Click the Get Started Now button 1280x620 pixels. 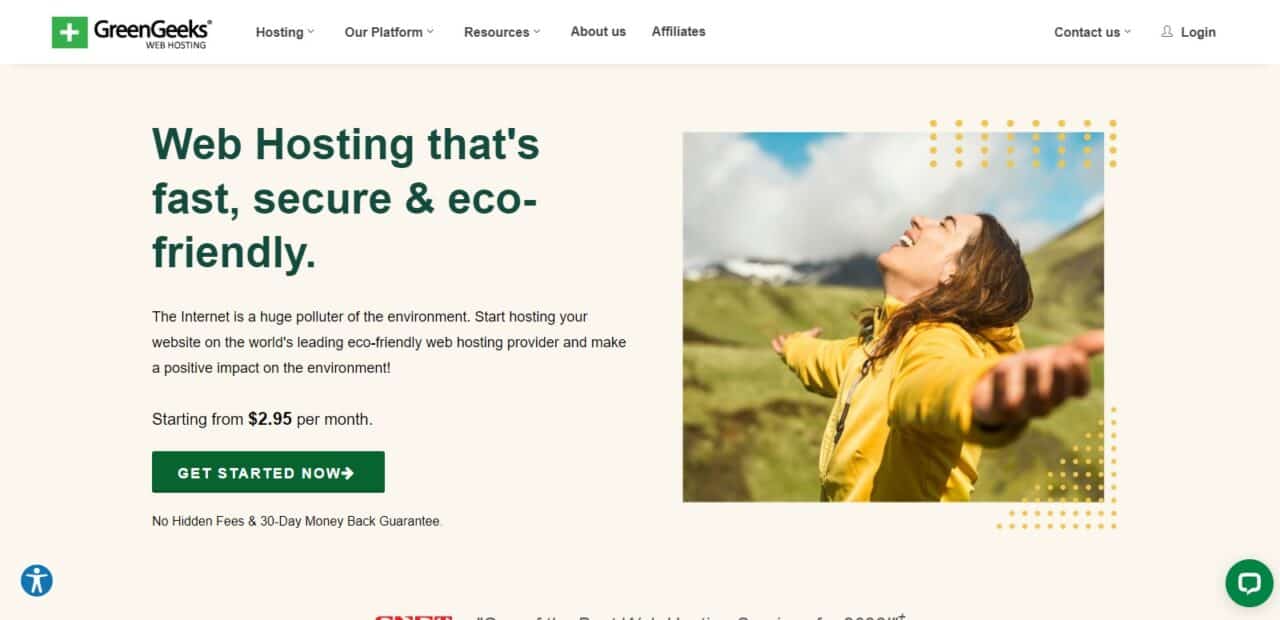(268, 472)
